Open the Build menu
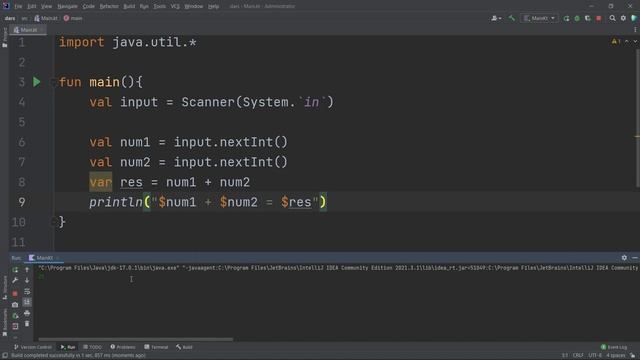Viewport: 640px width, 360px height. (x=129, y=6)
